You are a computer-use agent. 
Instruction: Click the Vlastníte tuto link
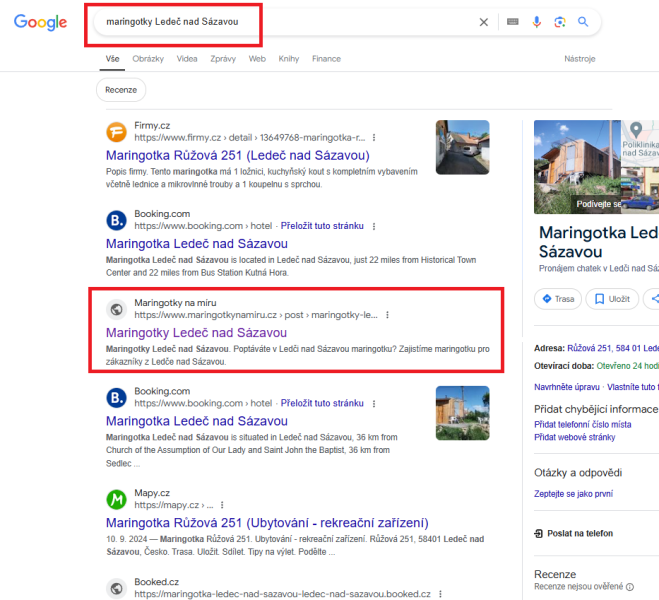633,387
